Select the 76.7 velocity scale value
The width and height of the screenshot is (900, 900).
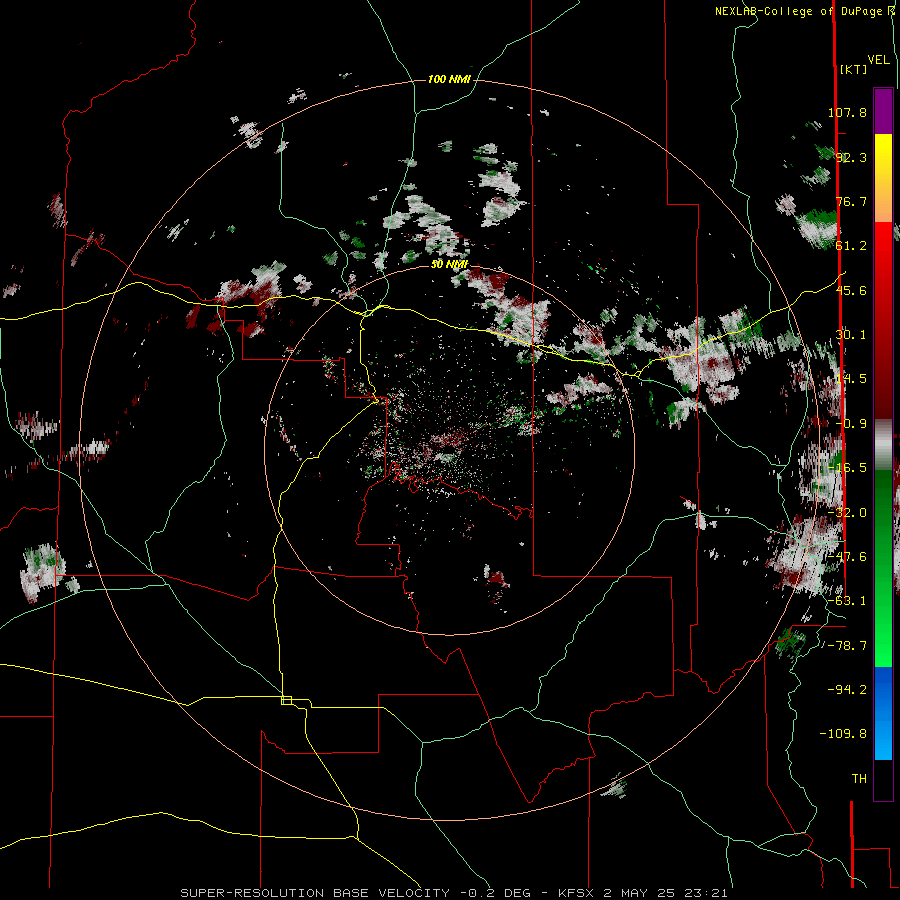pyautogui.click(x=851, y=201)
